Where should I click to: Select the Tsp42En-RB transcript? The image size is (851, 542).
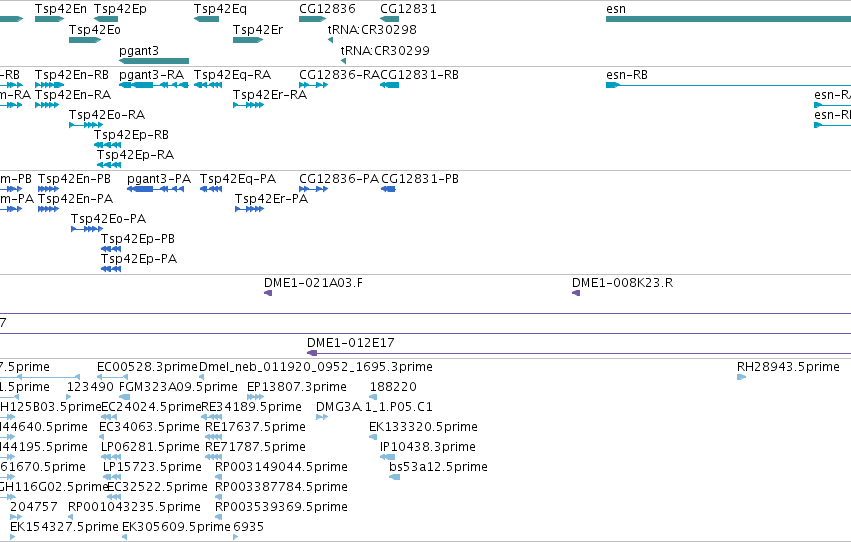(49, 85)
